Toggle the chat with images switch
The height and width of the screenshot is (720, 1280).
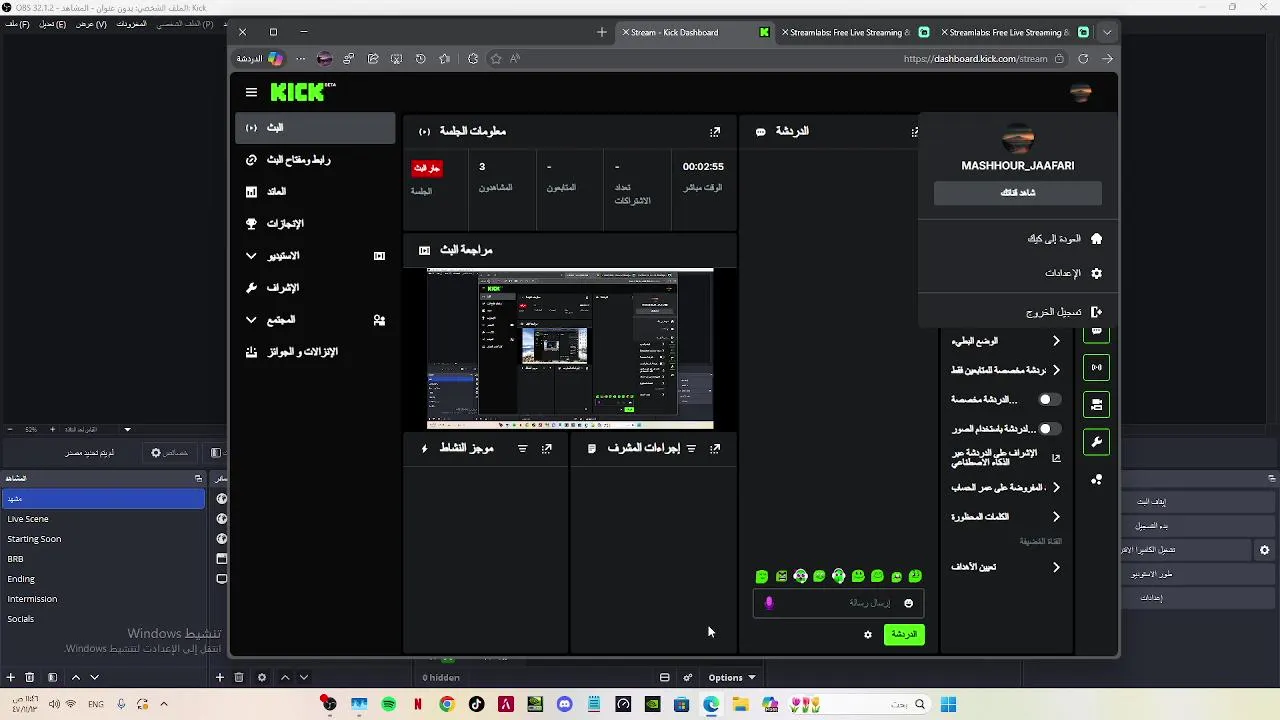[x=1048, y=429]
